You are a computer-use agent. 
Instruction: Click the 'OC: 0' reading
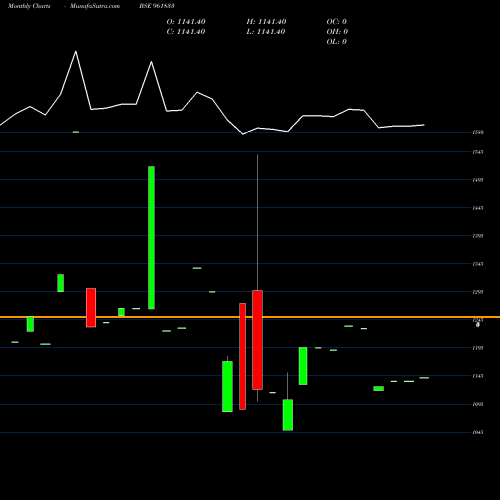click(337, 22)
